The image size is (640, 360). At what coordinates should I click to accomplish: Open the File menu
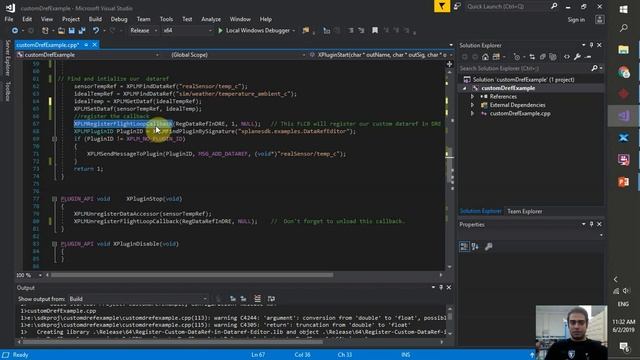click(x=9, y=19)
